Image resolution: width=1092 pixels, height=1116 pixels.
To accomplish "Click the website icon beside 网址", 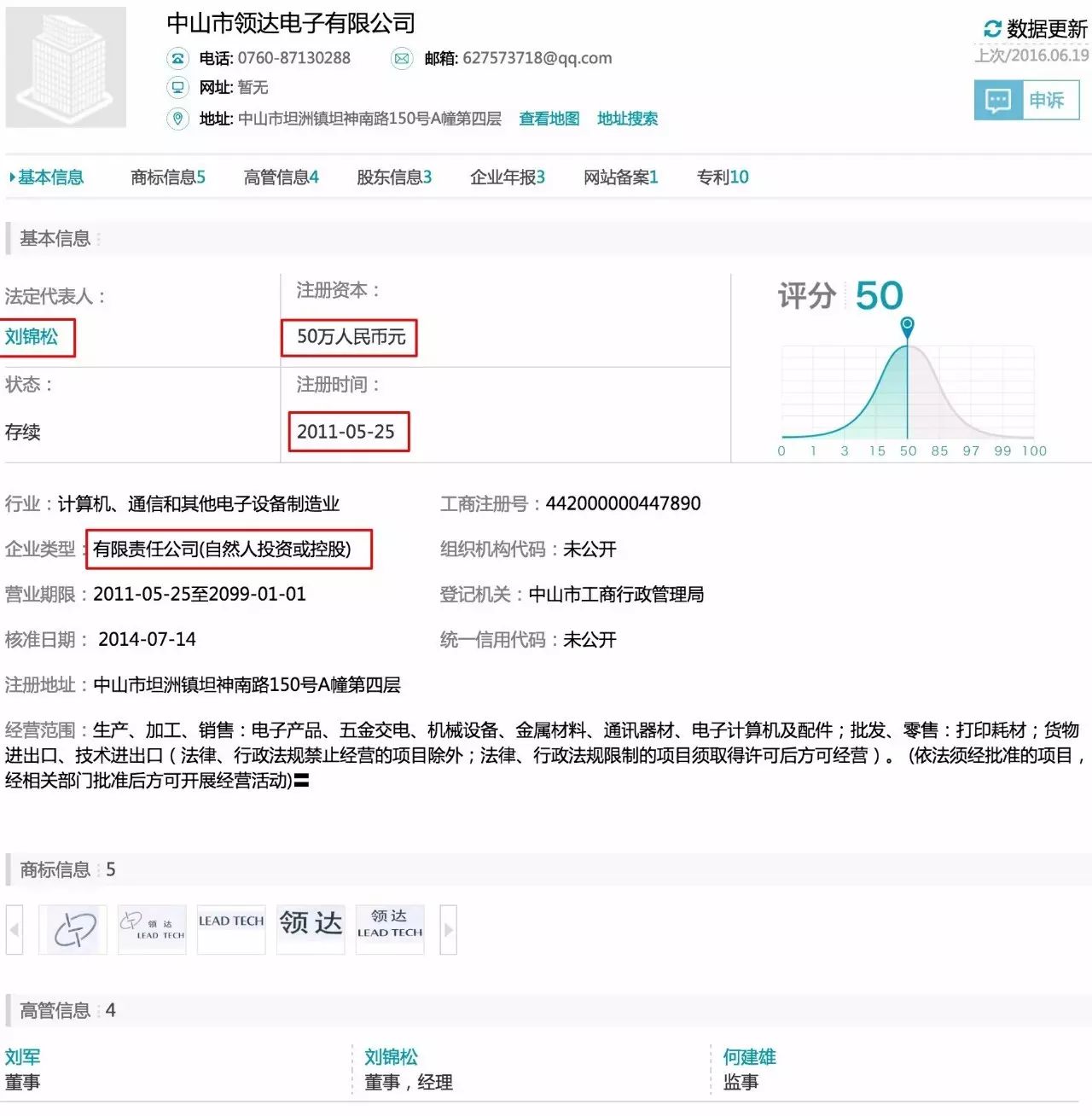I will click(x=177, y=88).
